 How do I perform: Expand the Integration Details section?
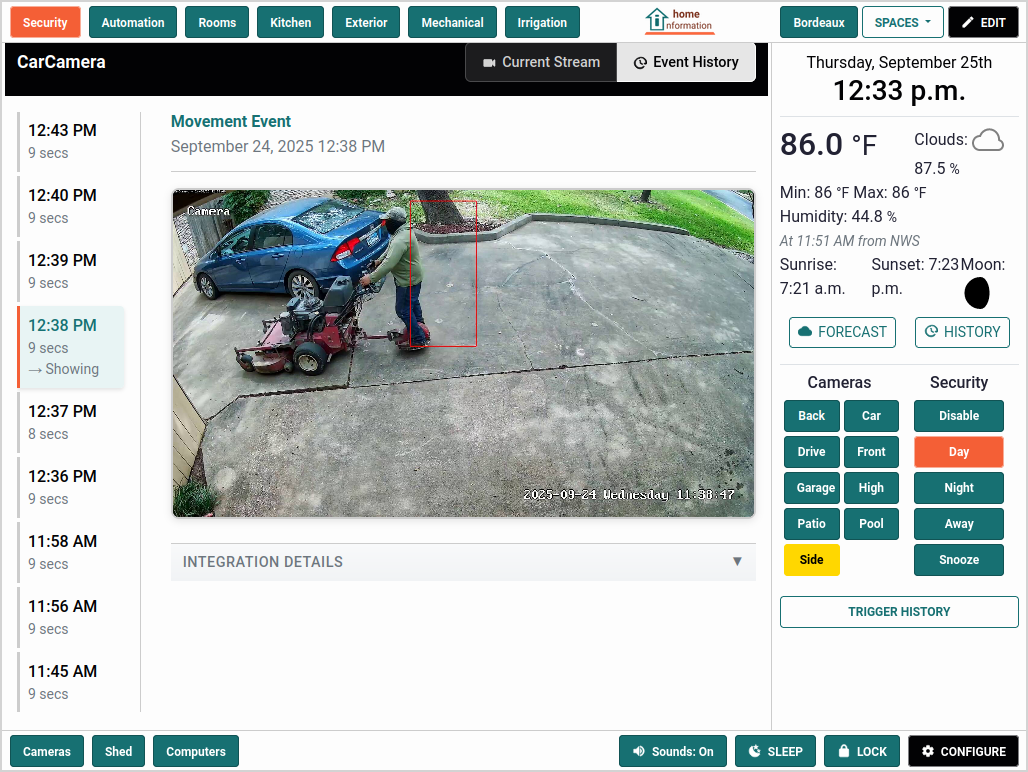pyautogui.click(x=463, y=562)
